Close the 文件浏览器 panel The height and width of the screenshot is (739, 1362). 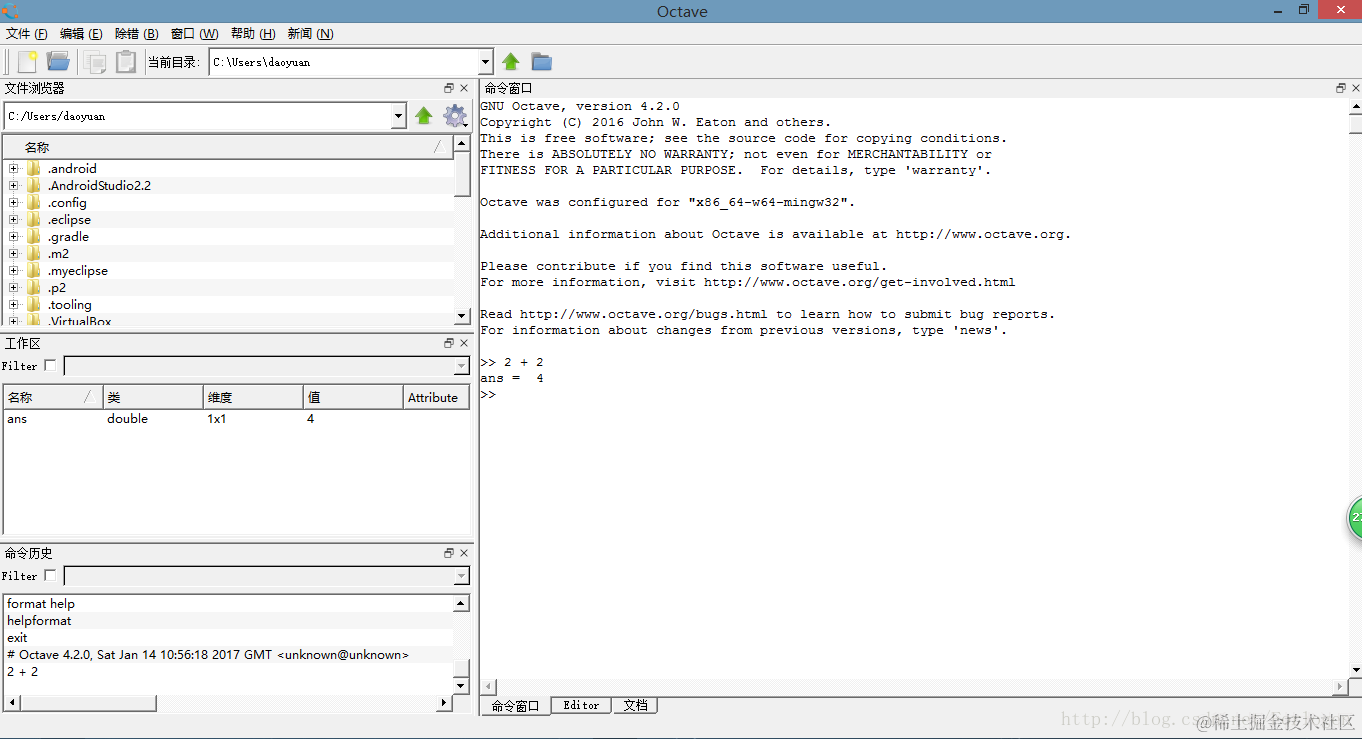464,88
